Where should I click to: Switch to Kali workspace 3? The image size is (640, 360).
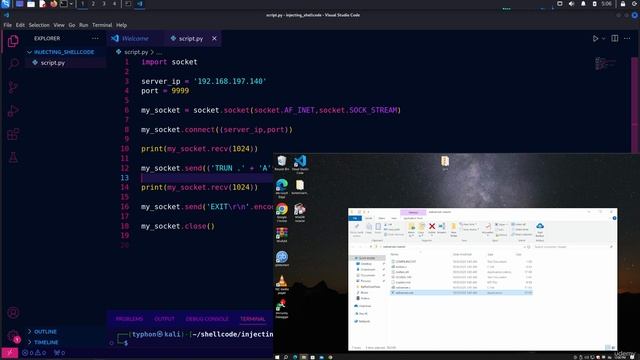click(104, 4)
